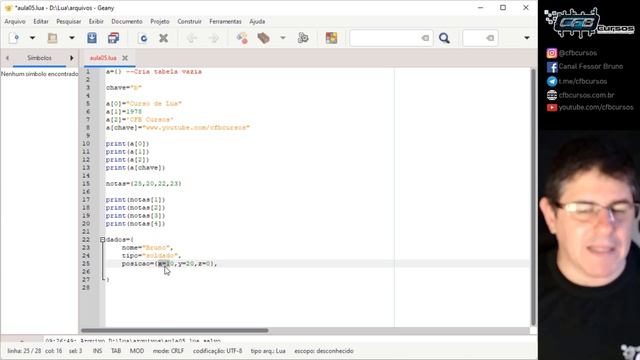Open the new file template dropdown arrow
Viewport: 640px width, 360px height.
[x=32, y=38]
